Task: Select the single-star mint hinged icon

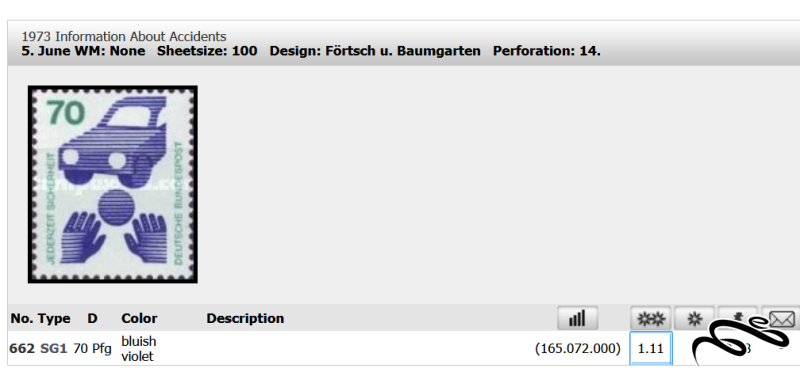Action: tap(694, 318)
